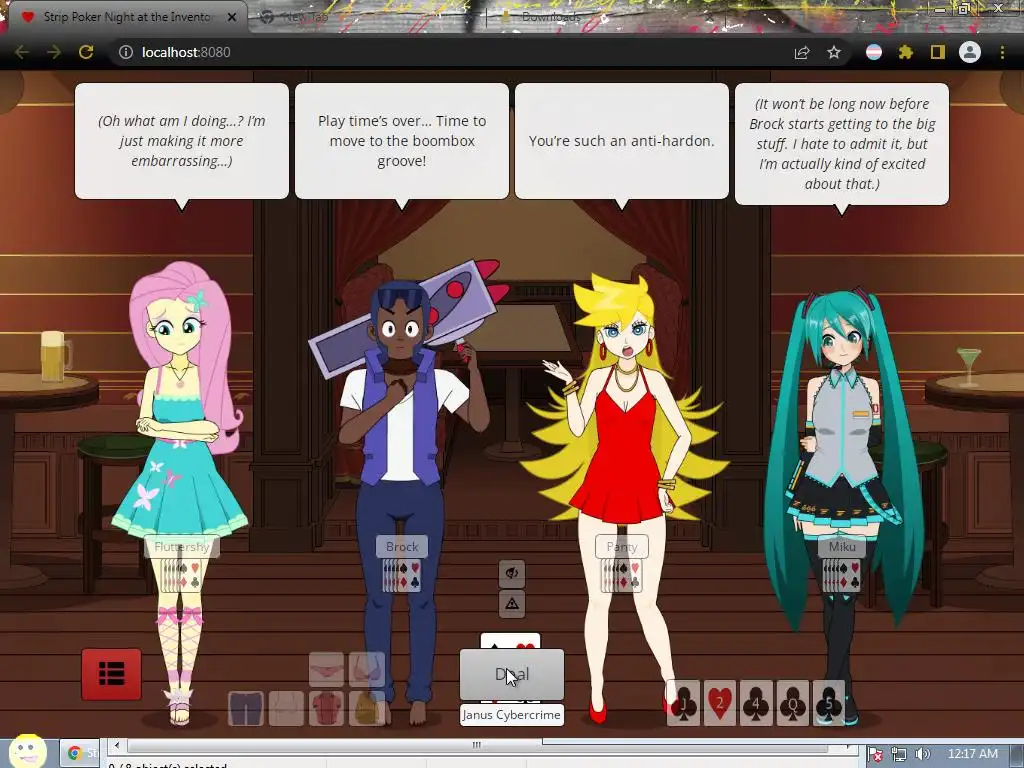Click the localhost:8080 address bar
The image size is (1024, 768).
[451, 52]
